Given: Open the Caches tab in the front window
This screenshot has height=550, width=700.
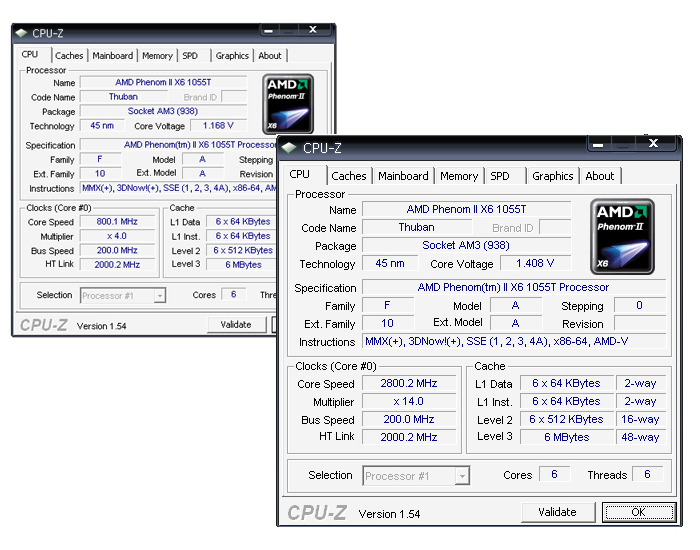Looking at the screenshot, I should tap(349, 176).
